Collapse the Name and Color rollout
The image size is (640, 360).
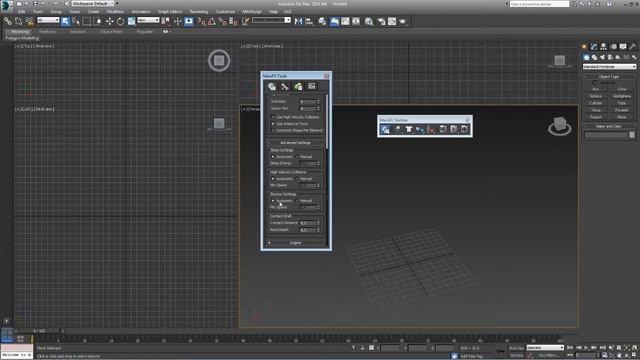609,127
